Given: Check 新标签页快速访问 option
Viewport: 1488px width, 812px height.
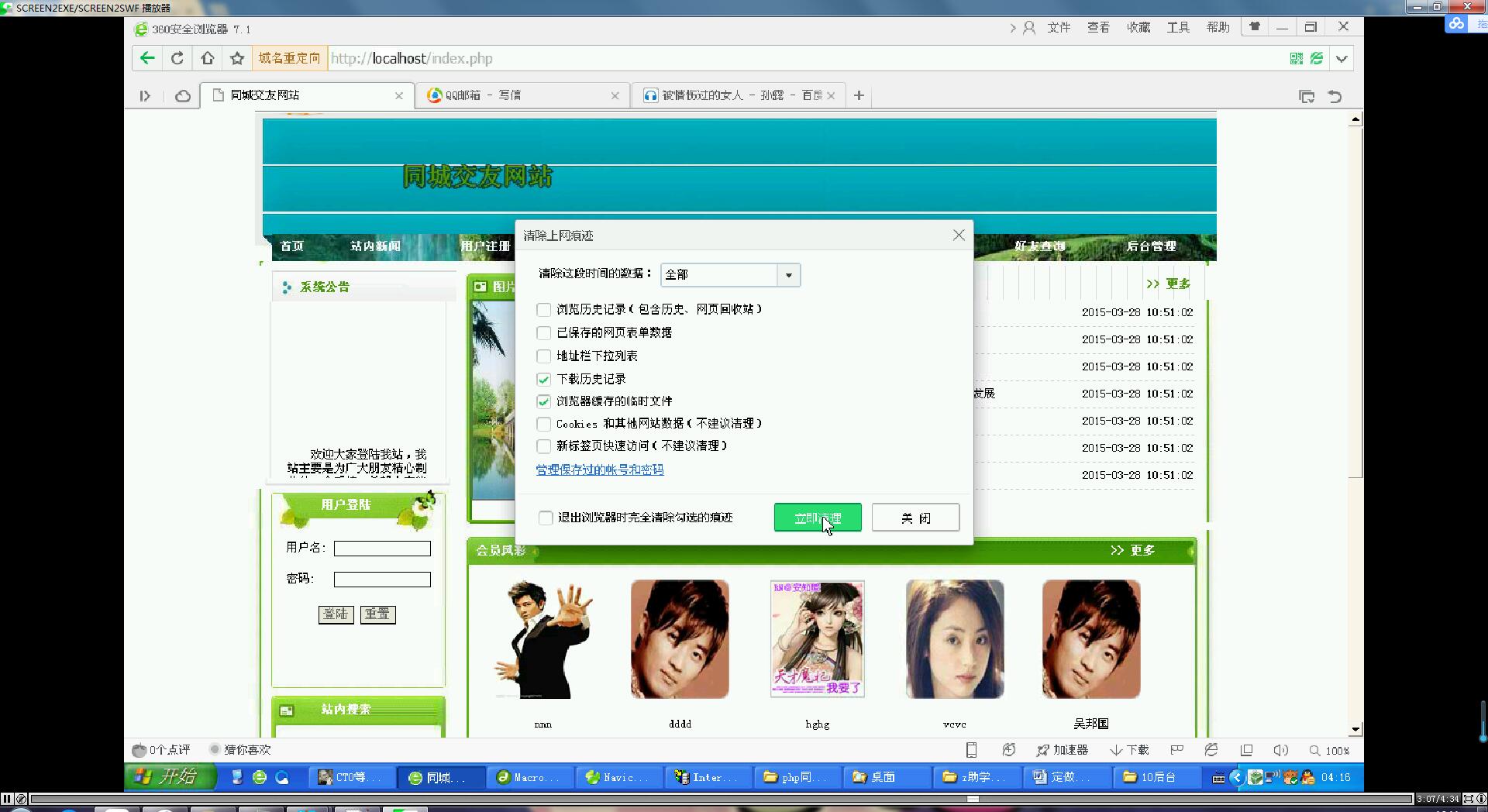Looking at the screenshot, I should pos(544,446).
